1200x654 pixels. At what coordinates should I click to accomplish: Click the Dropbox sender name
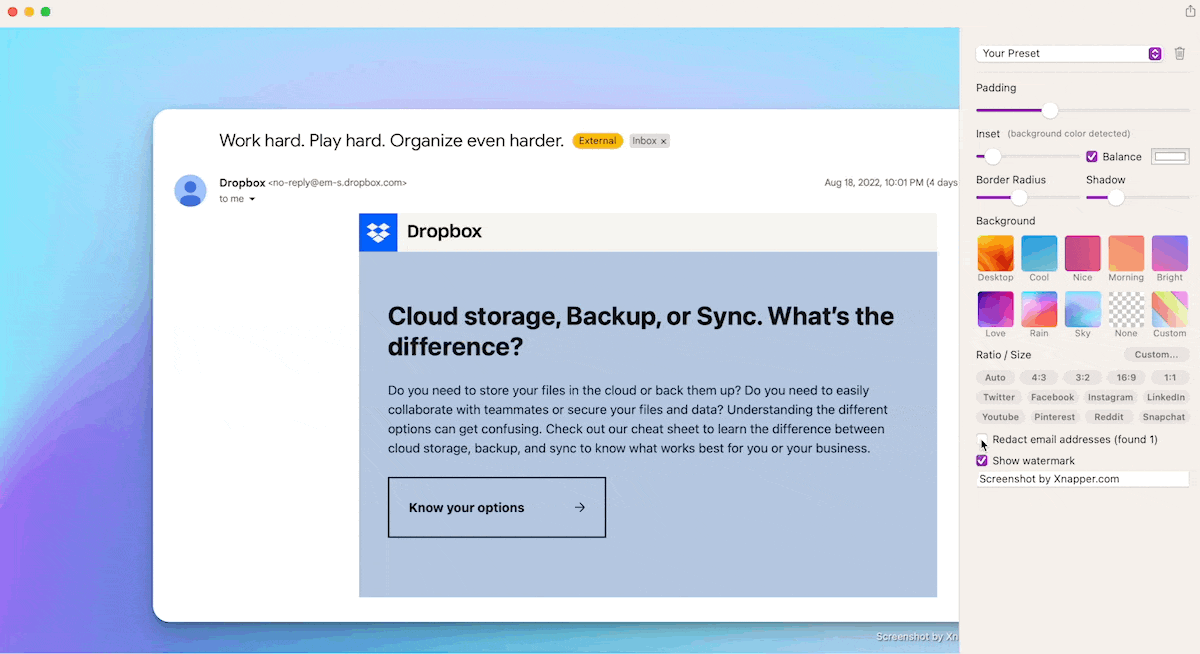[x=242, y=183]
